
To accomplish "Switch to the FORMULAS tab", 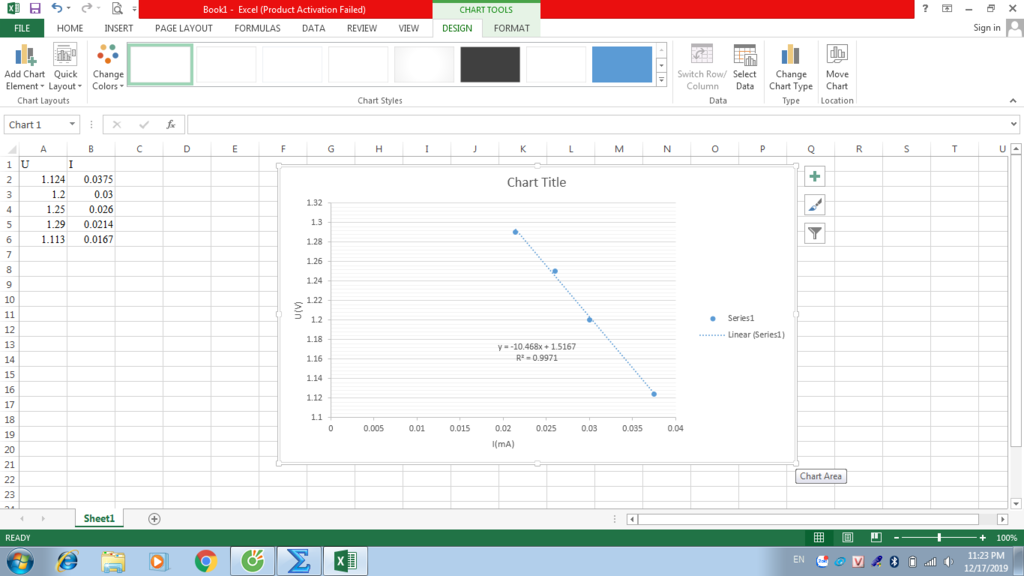I will [x=257, y=28].
